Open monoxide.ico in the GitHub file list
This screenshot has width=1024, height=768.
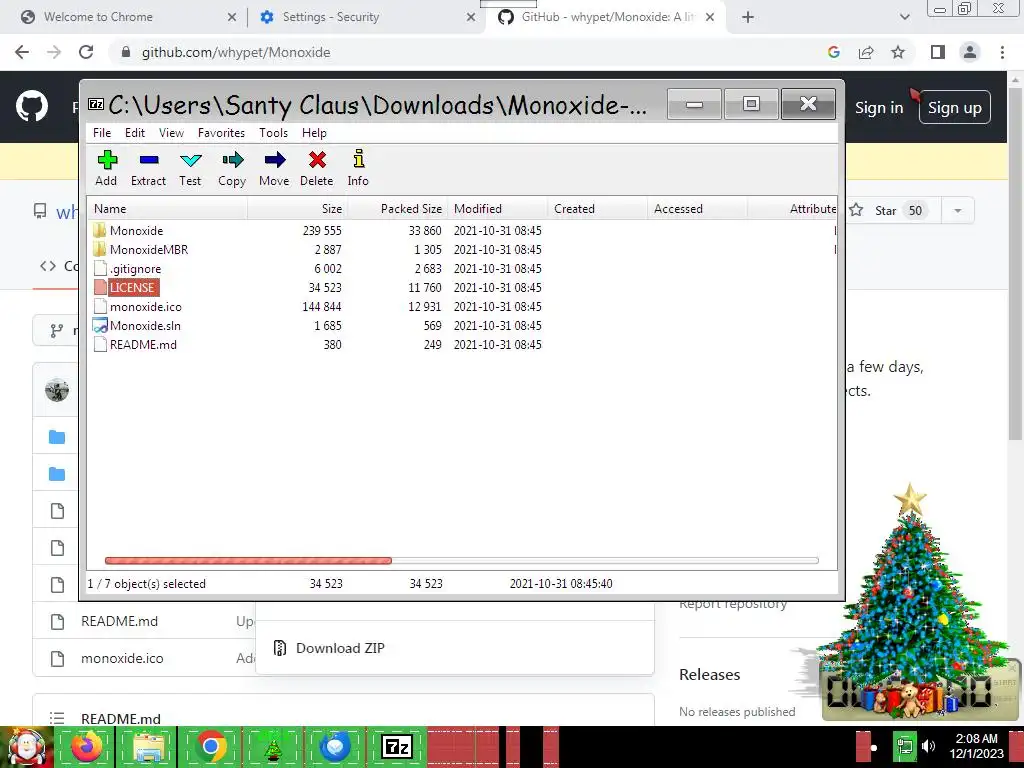122,658
